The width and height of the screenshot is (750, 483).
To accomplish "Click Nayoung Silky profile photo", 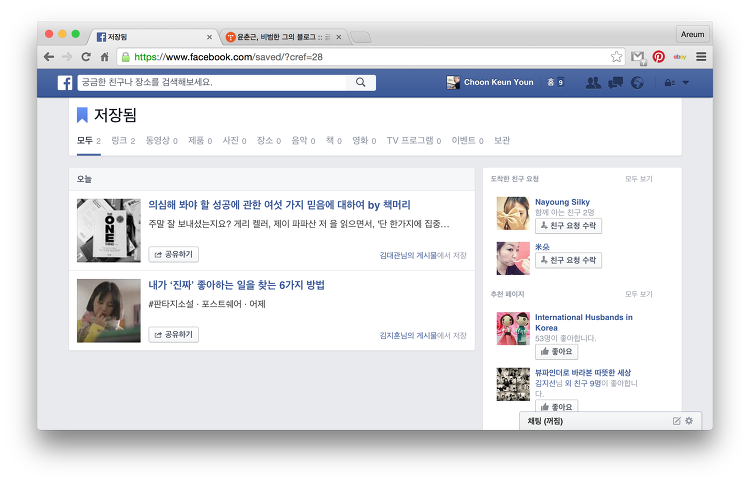I will click(x=513, y=213).
